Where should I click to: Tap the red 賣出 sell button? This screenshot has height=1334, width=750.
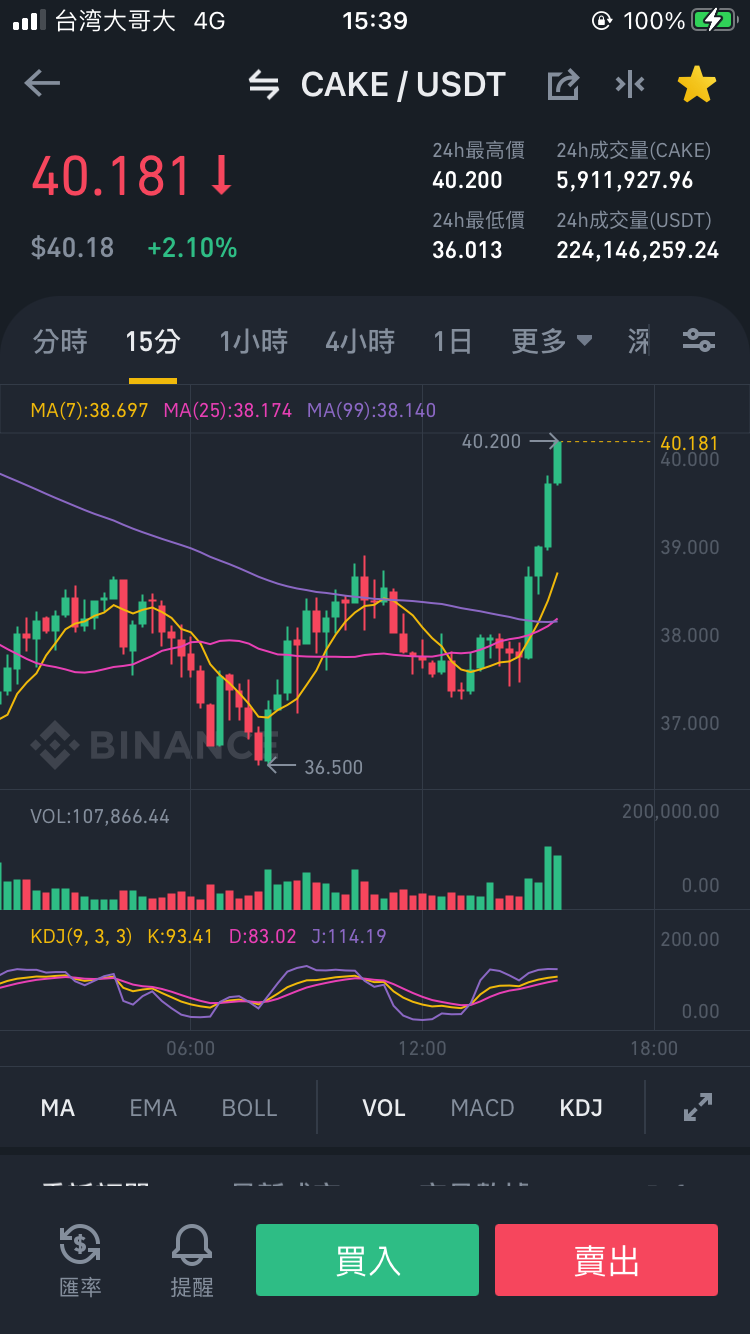tap(606, 1260)
